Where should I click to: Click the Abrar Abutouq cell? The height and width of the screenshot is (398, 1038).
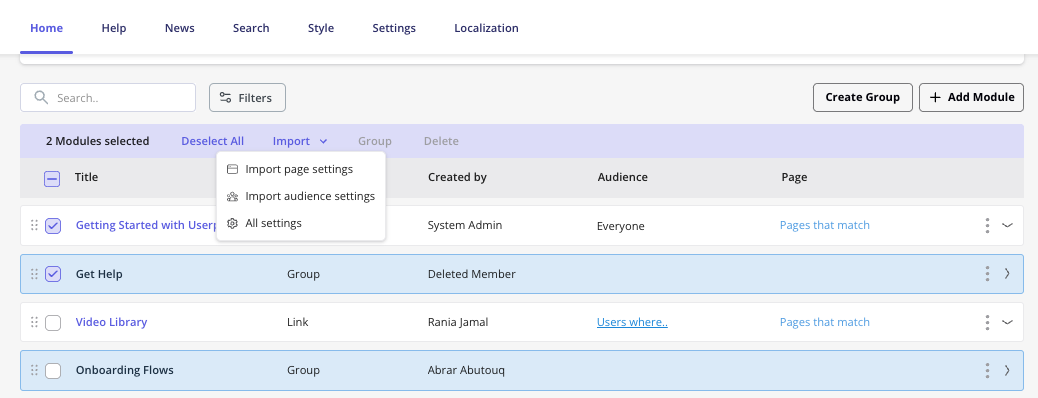point(466,370)
